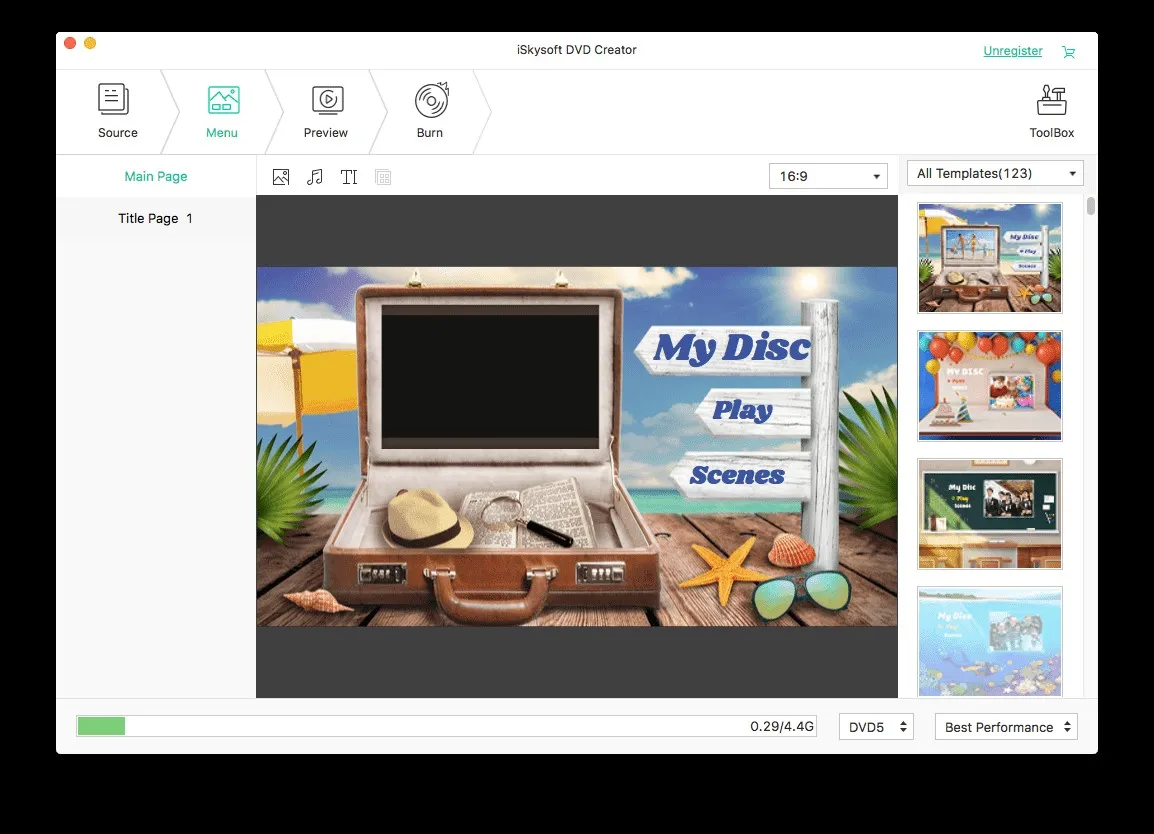Screen dimensions: 1154x834
Task: Open the All Templates(123) dropdown
Action: point(994,172)
